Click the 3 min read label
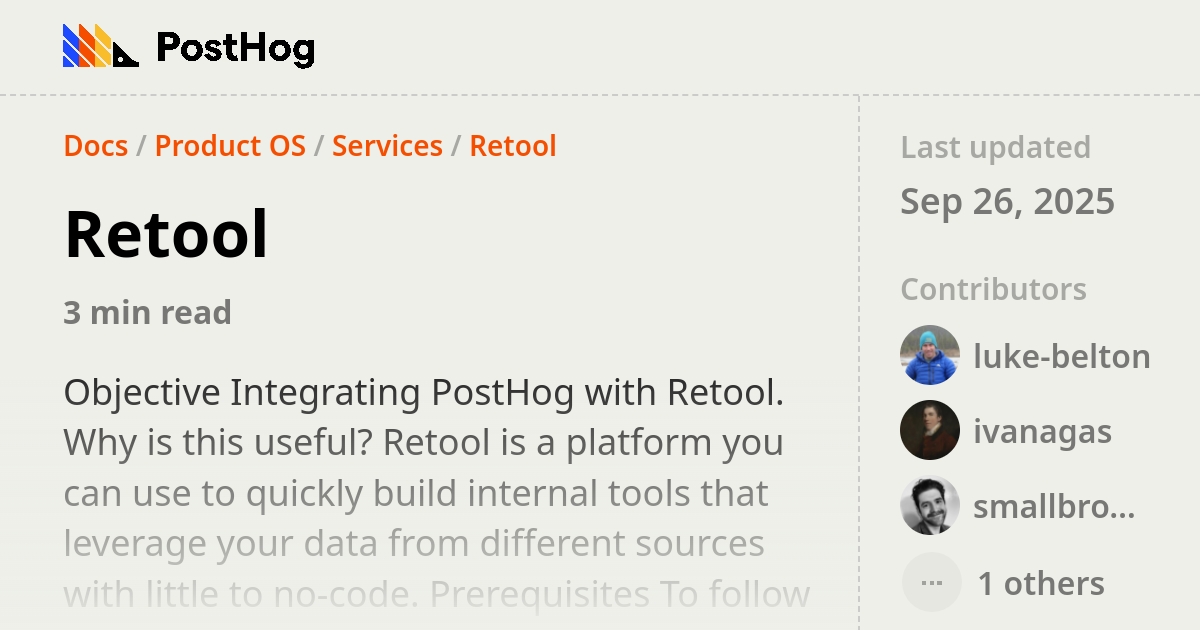 [147, 312]
